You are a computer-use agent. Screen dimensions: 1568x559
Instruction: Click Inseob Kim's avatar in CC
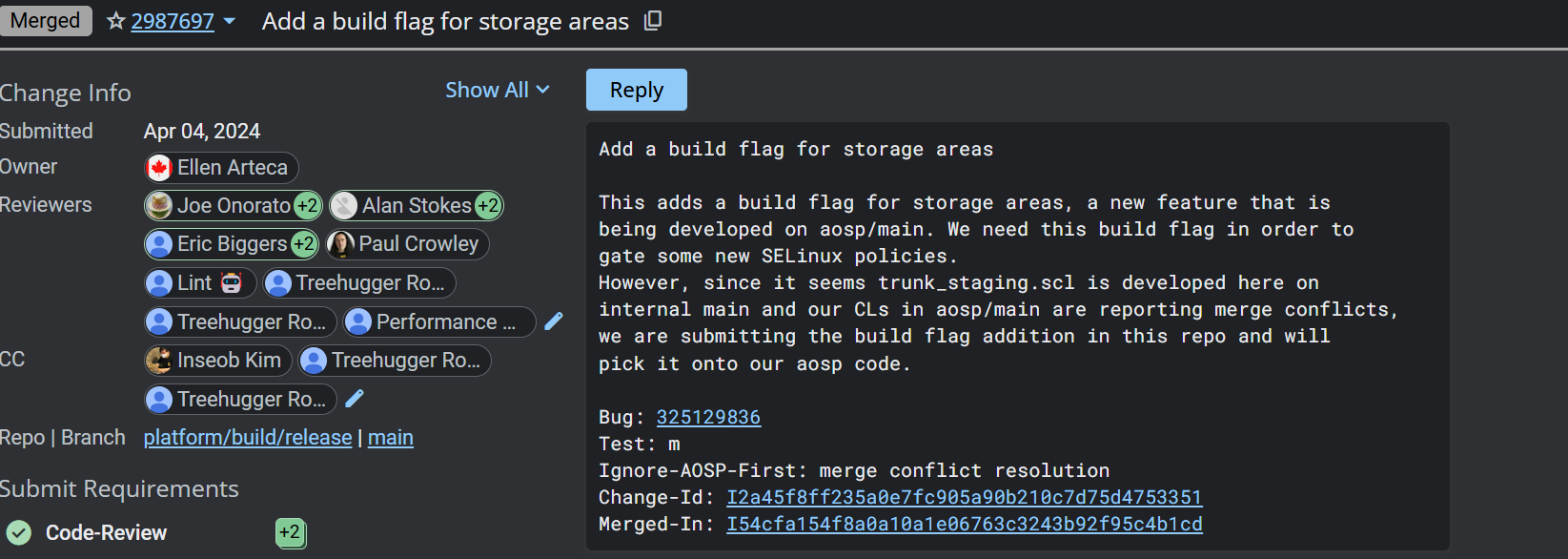pyautogui.click(x=159, y=361)
